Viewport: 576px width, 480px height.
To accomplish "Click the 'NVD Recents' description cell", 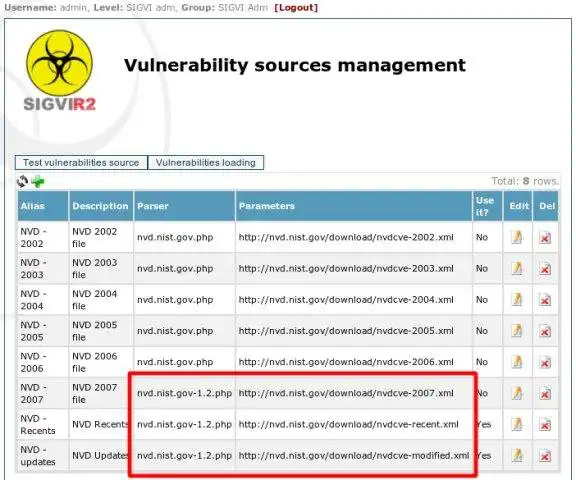I will 101,425.
